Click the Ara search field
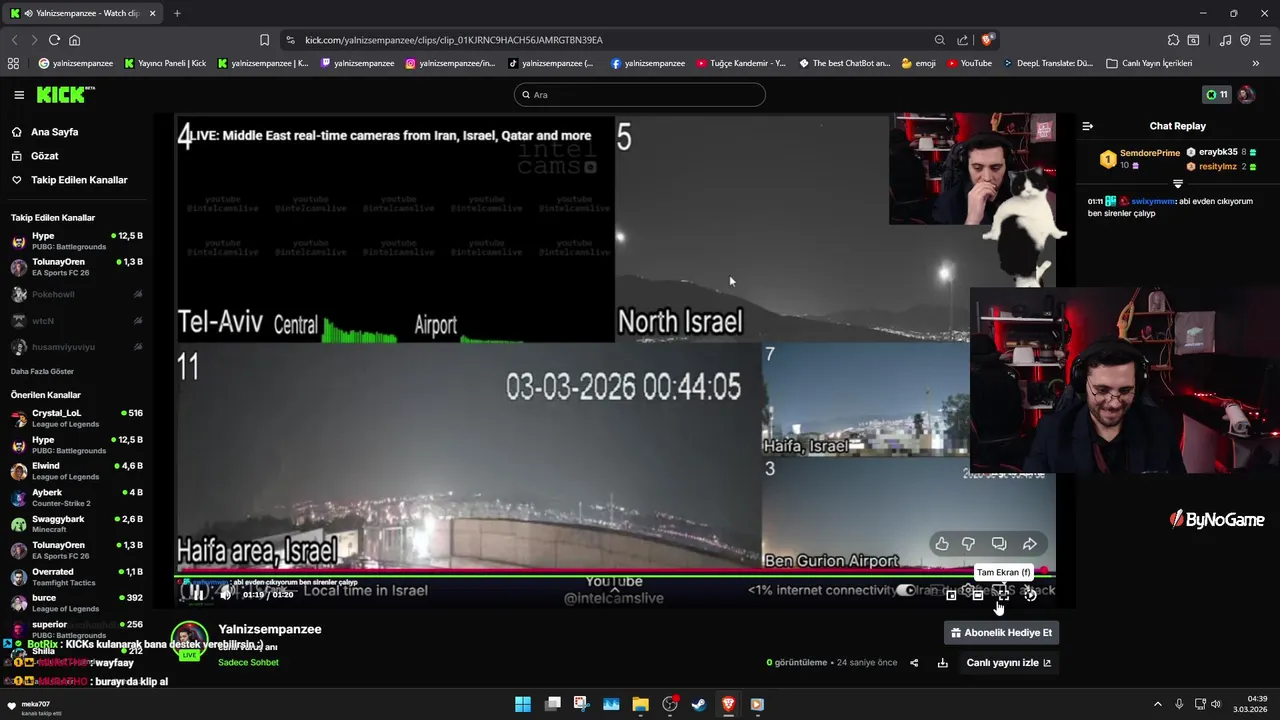Screen dimensions: 1280x720 coord(640,95)
